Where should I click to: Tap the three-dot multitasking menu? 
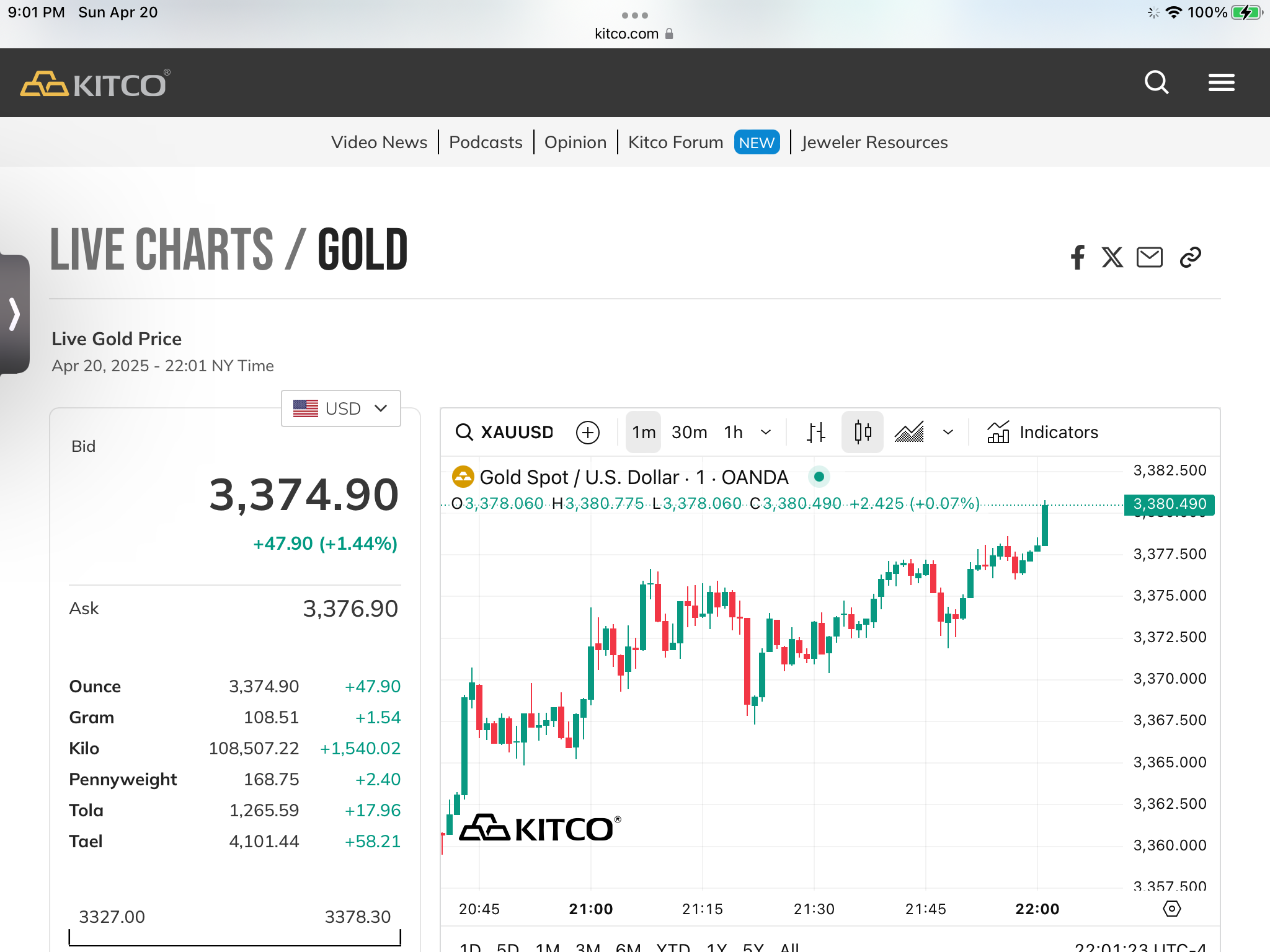coord(634,15)
